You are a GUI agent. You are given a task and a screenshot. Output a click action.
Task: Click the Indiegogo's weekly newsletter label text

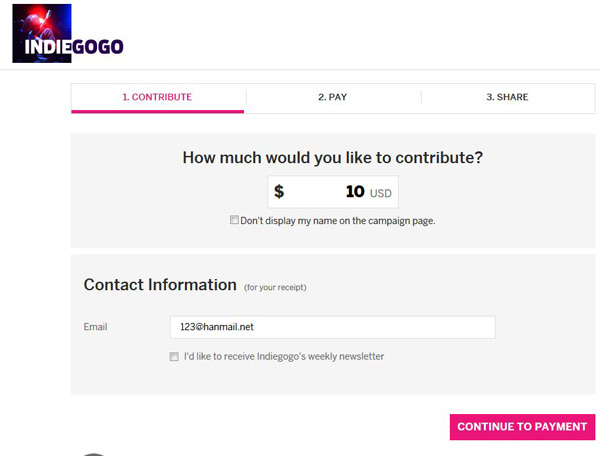[284, 357]
